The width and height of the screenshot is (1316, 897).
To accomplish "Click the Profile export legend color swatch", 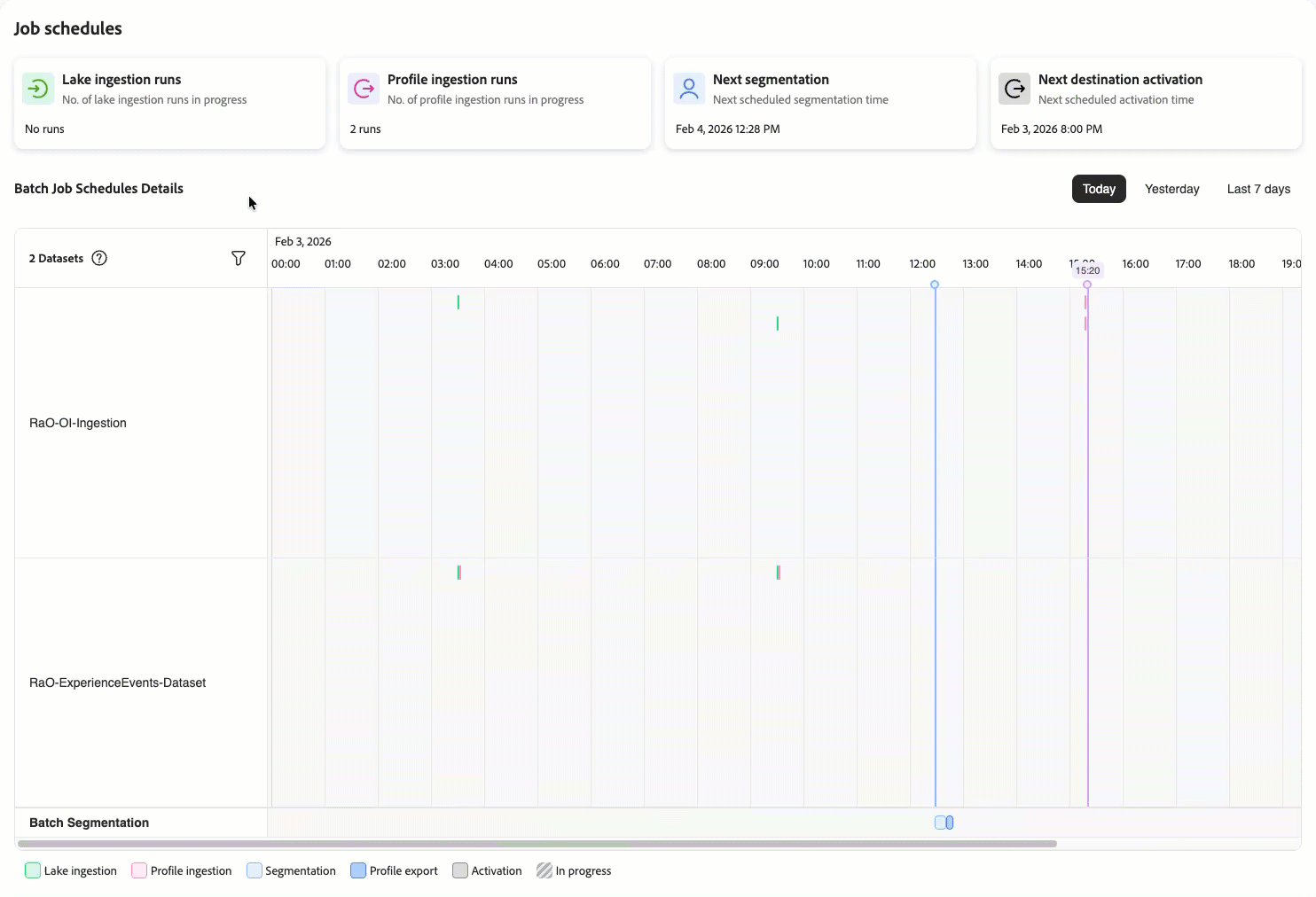I will [358, 870].
